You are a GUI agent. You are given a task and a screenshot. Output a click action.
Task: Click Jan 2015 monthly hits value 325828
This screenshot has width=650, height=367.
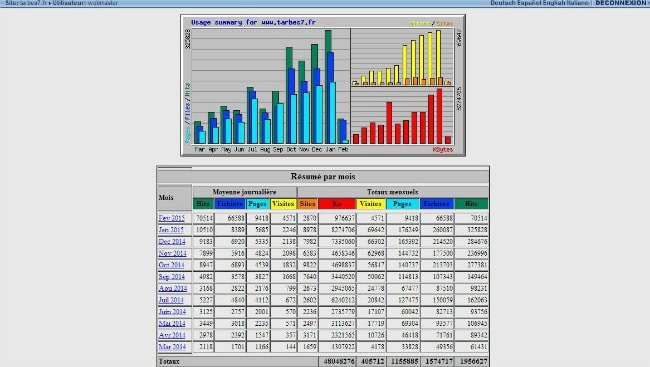tap(477, 230)
